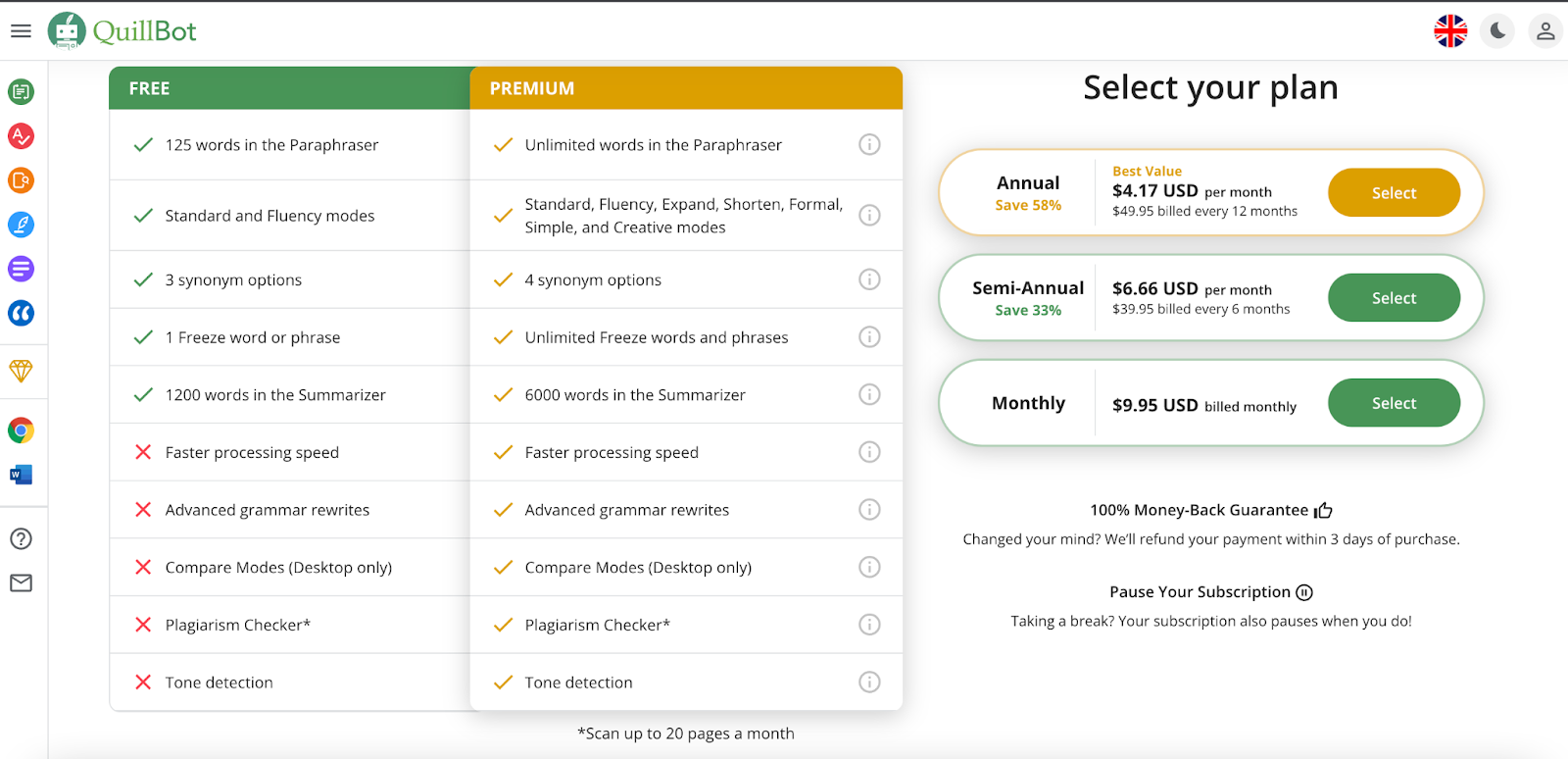Open the Word add-in icon
1568x759 pixels.
(x=21, y=475)
